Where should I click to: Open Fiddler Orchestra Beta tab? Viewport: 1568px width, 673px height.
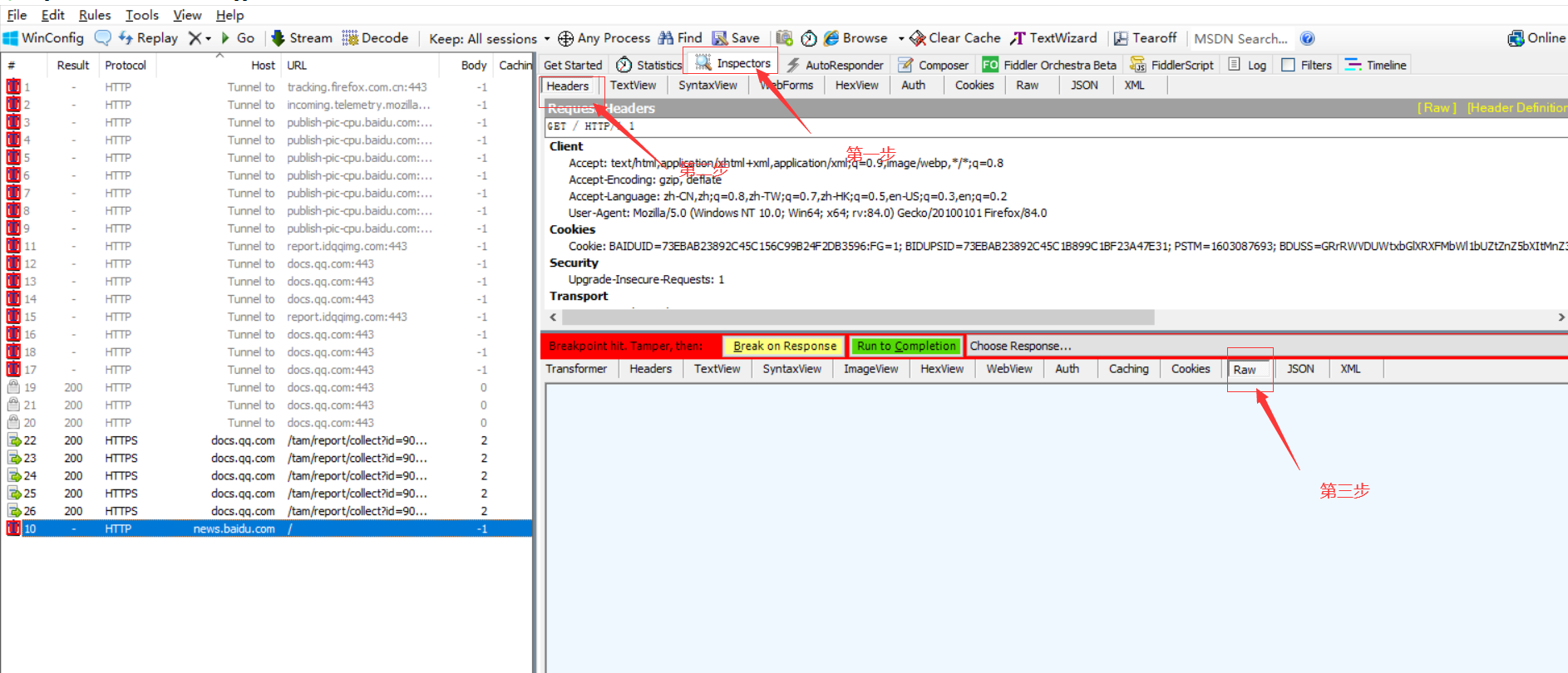1050,65
